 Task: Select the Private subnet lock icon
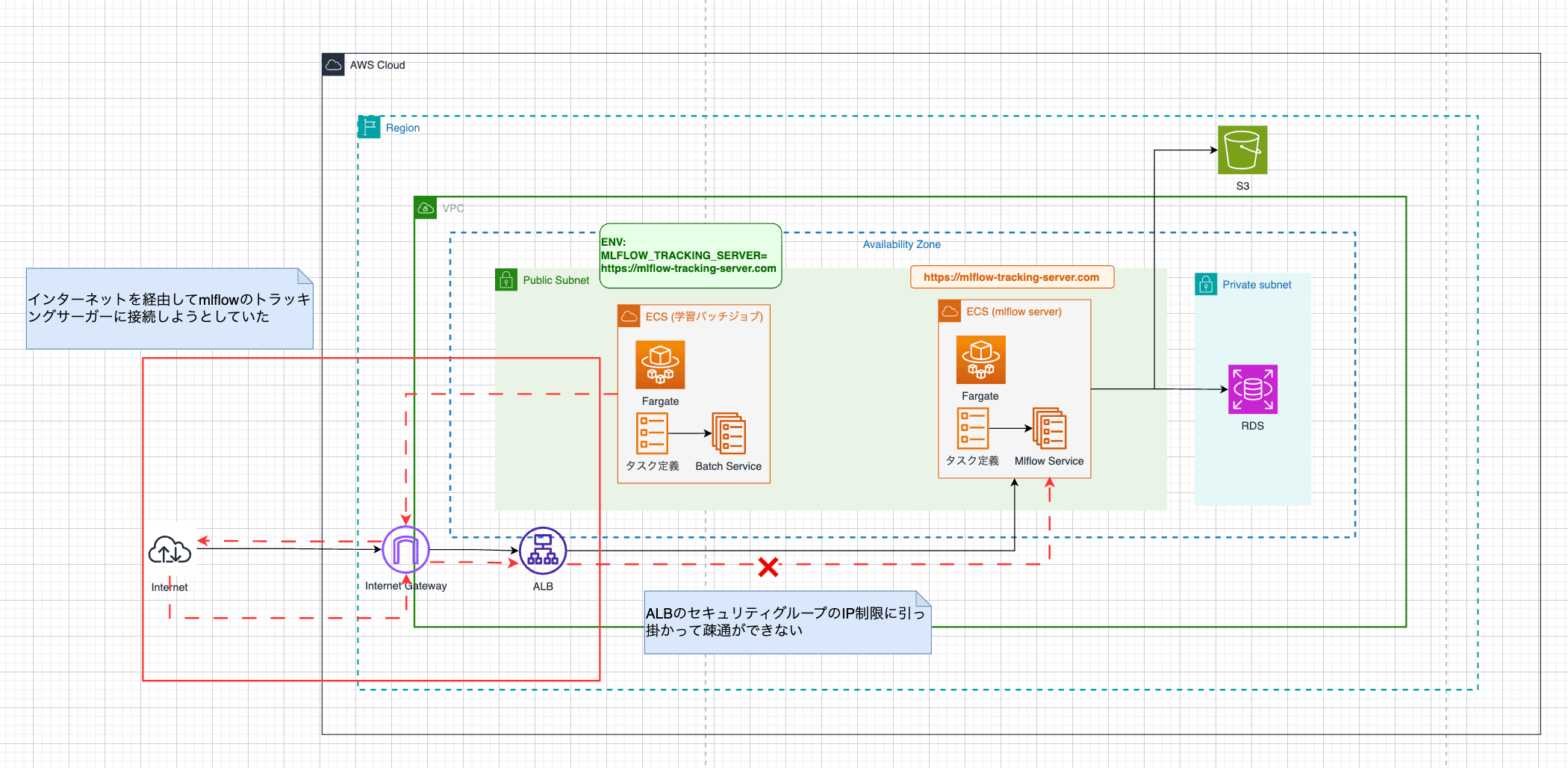(1206, 285)
